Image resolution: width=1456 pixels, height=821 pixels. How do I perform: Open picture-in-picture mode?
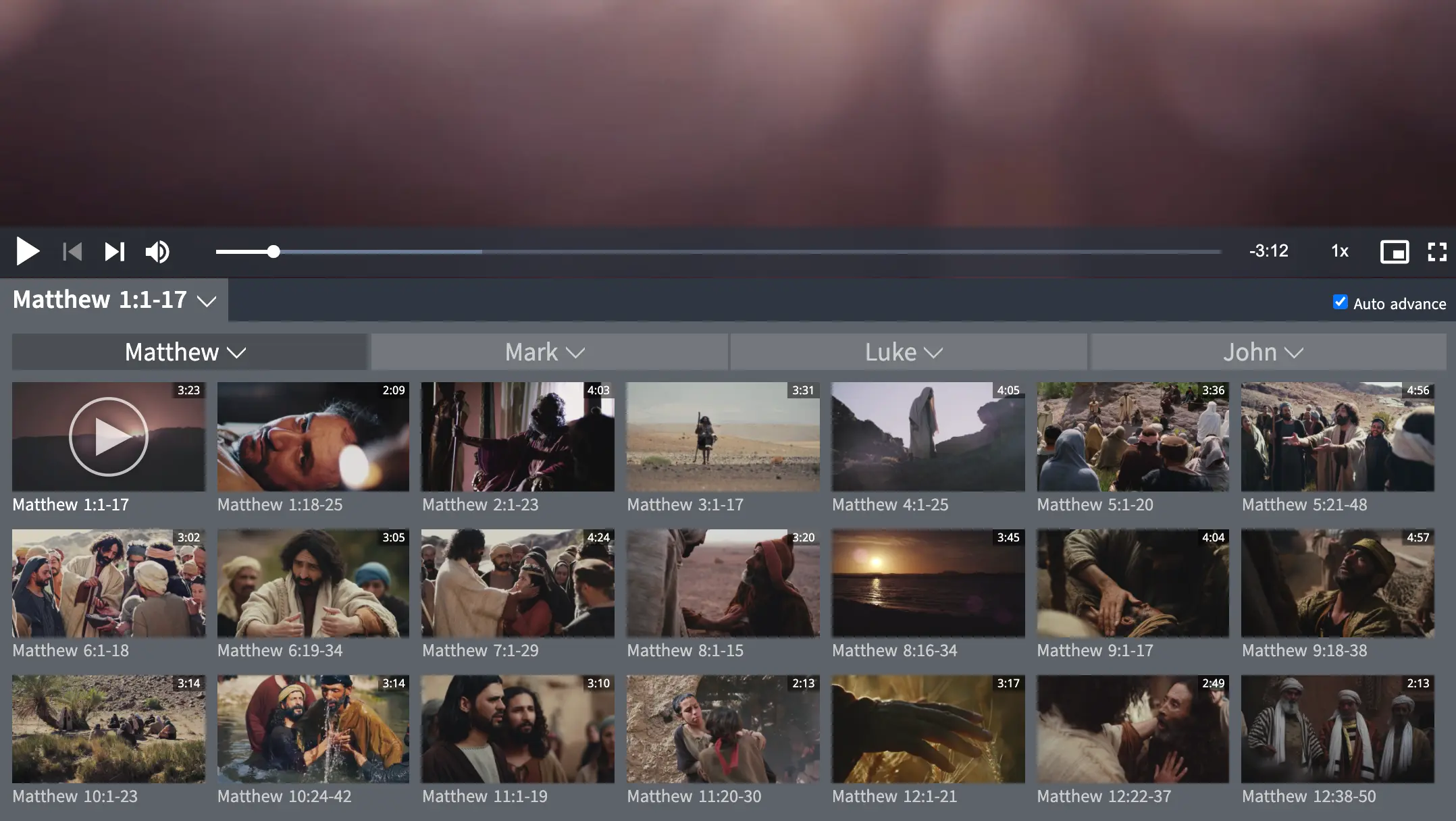[x=1394, y=252]
